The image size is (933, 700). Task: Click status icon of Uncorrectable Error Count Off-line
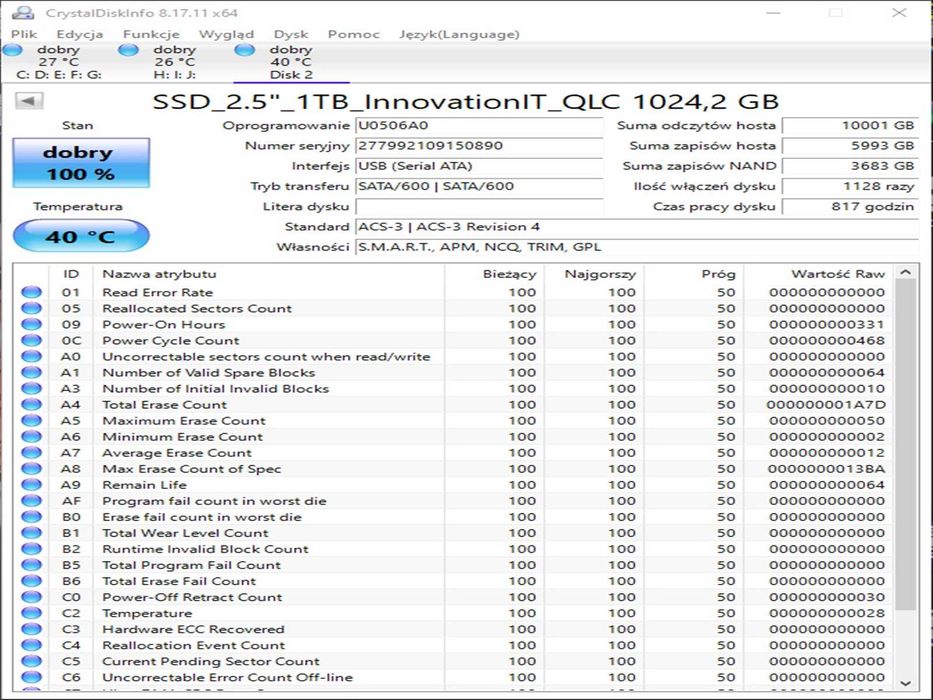[x=32, y=677]
